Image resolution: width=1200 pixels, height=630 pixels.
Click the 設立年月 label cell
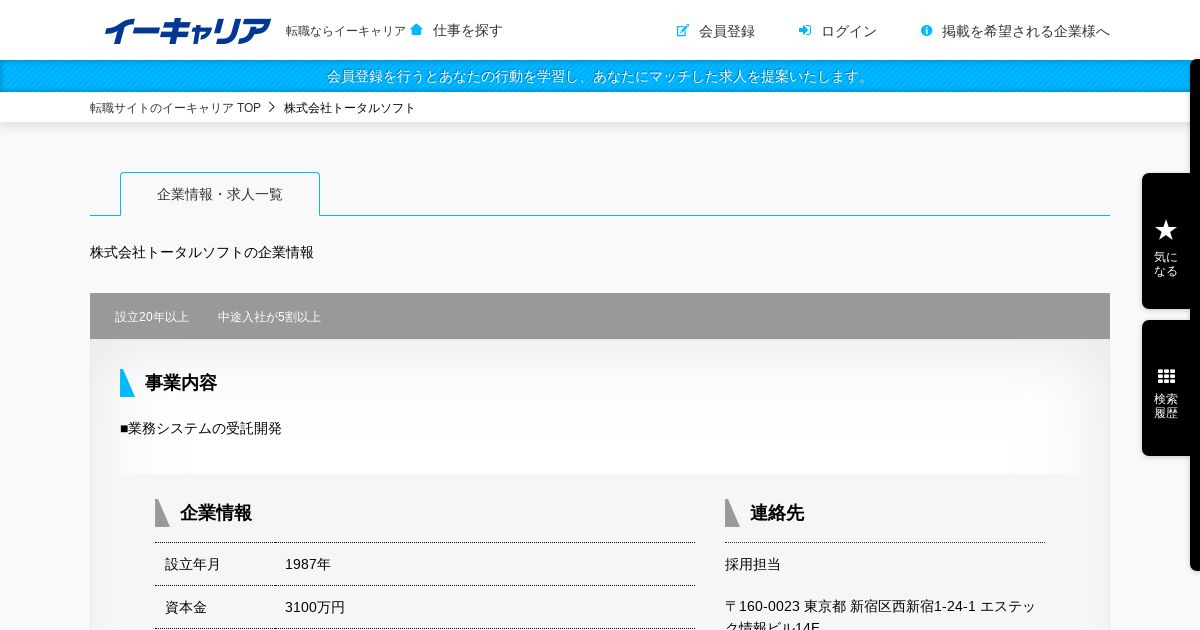pos(215,564)
